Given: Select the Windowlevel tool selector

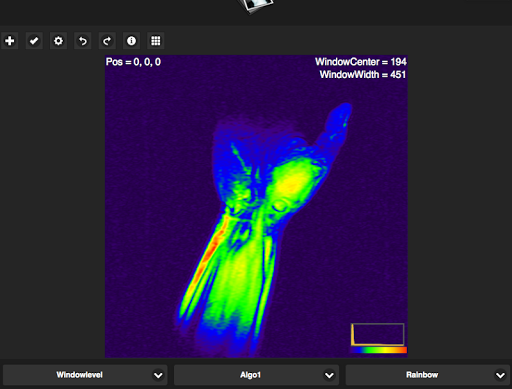Looking at the screenshot, I should [x=85, y=375].
